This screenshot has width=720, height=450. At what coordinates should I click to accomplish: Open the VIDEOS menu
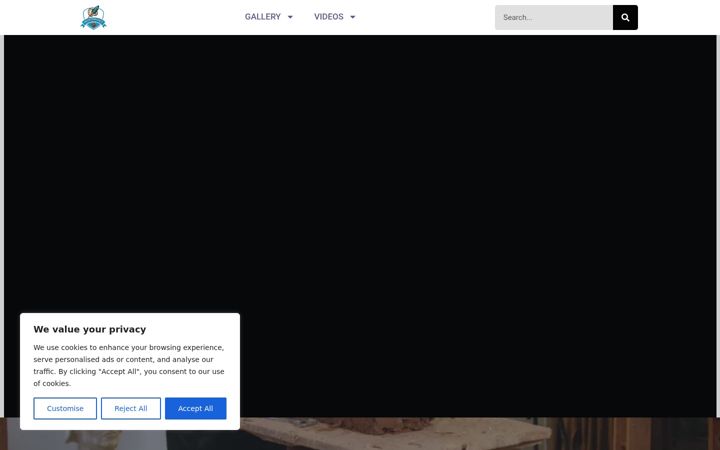pos(329,17)
